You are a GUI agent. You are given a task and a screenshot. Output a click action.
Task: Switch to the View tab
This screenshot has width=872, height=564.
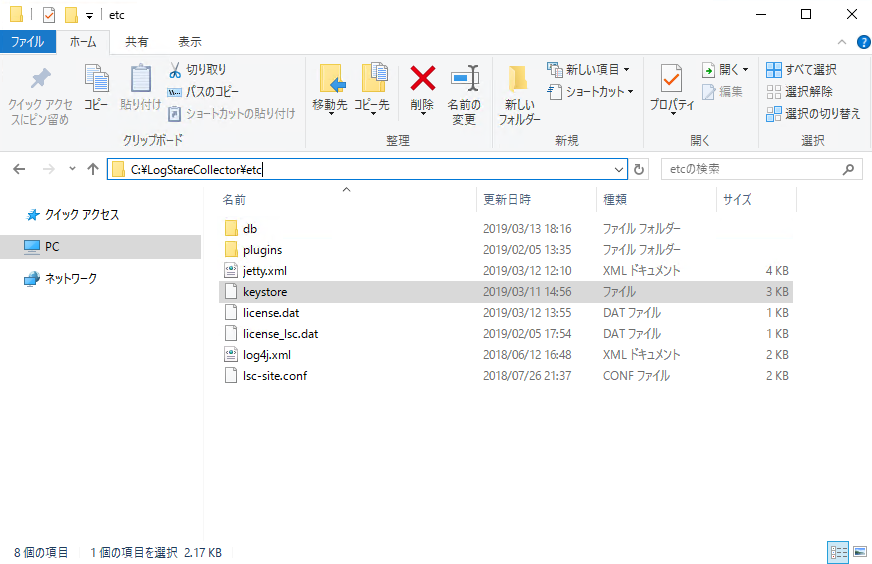(190, 42)
